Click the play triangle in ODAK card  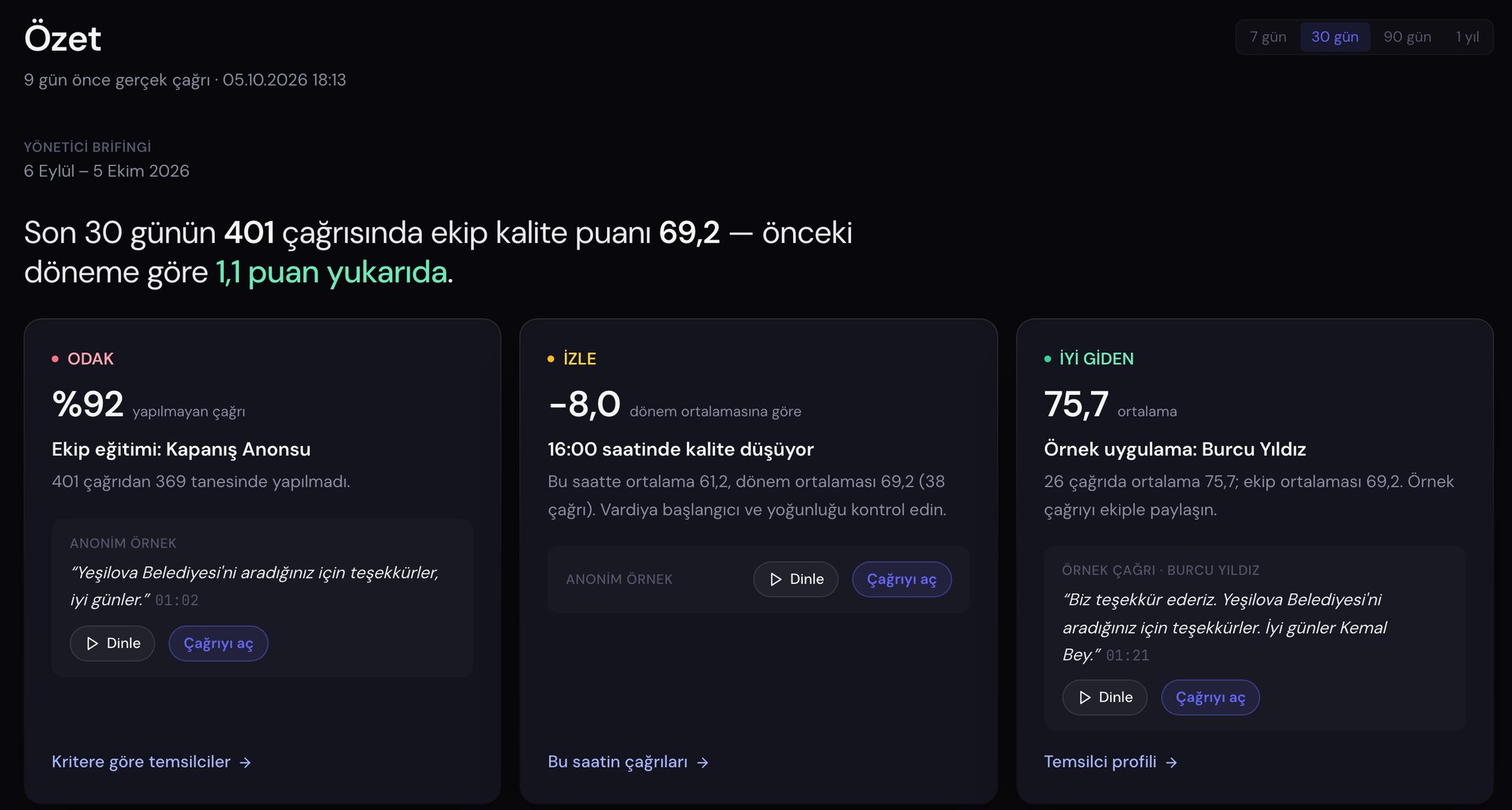pos(92,644)
